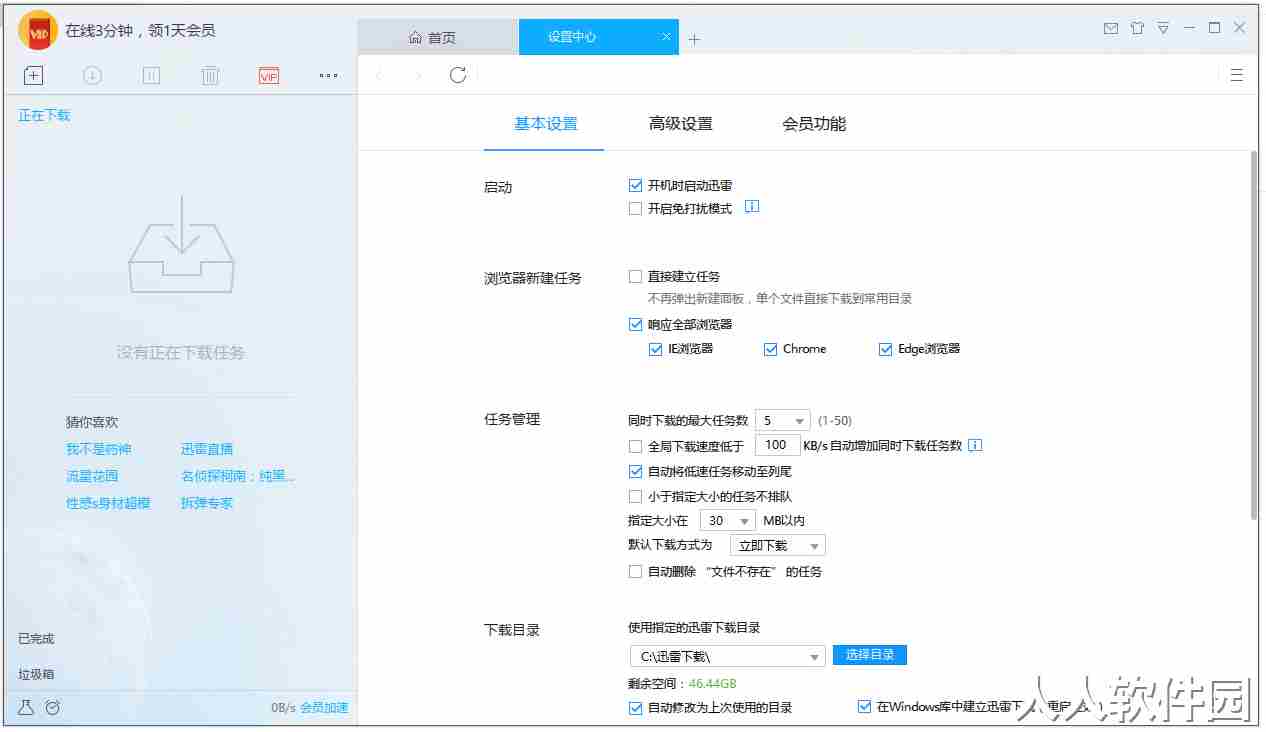Uncheck the Edge浏览器 checkbox
Image resolution: width=1266 pixels, height=732 pixels.
point(885,349)
